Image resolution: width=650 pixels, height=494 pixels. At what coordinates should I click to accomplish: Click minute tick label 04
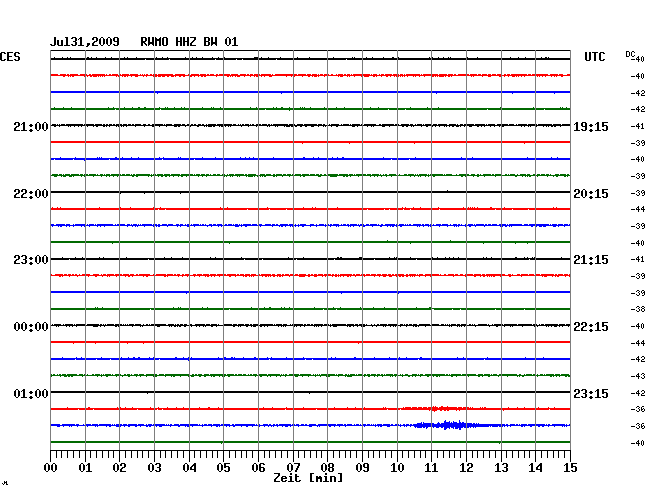point(189,468)
